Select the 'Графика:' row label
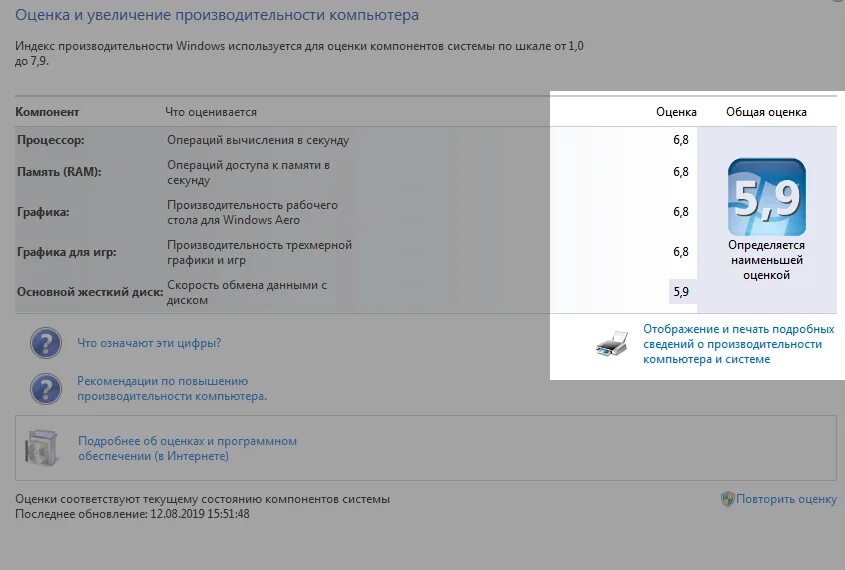845x570 pixels. (43, 212)
